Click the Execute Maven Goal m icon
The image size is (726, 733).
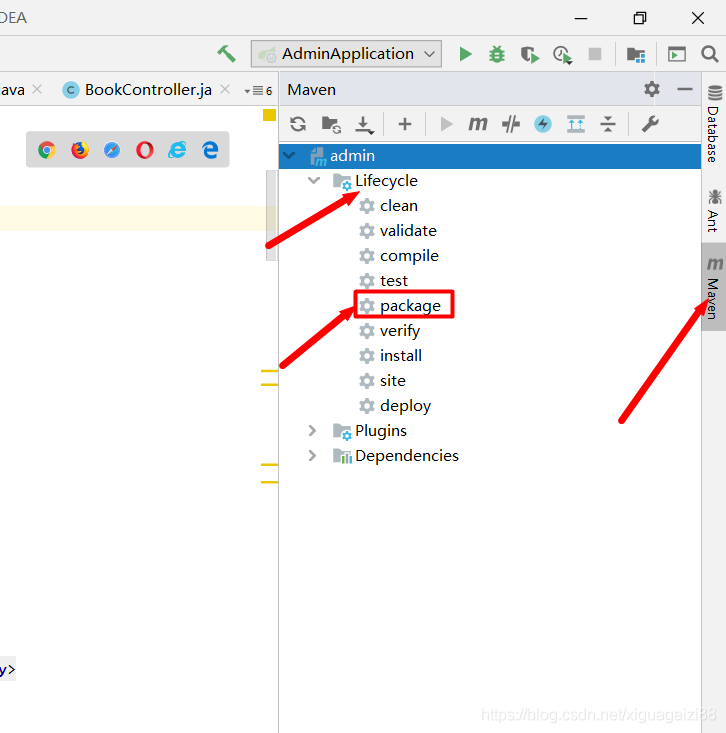pos(478,124)
